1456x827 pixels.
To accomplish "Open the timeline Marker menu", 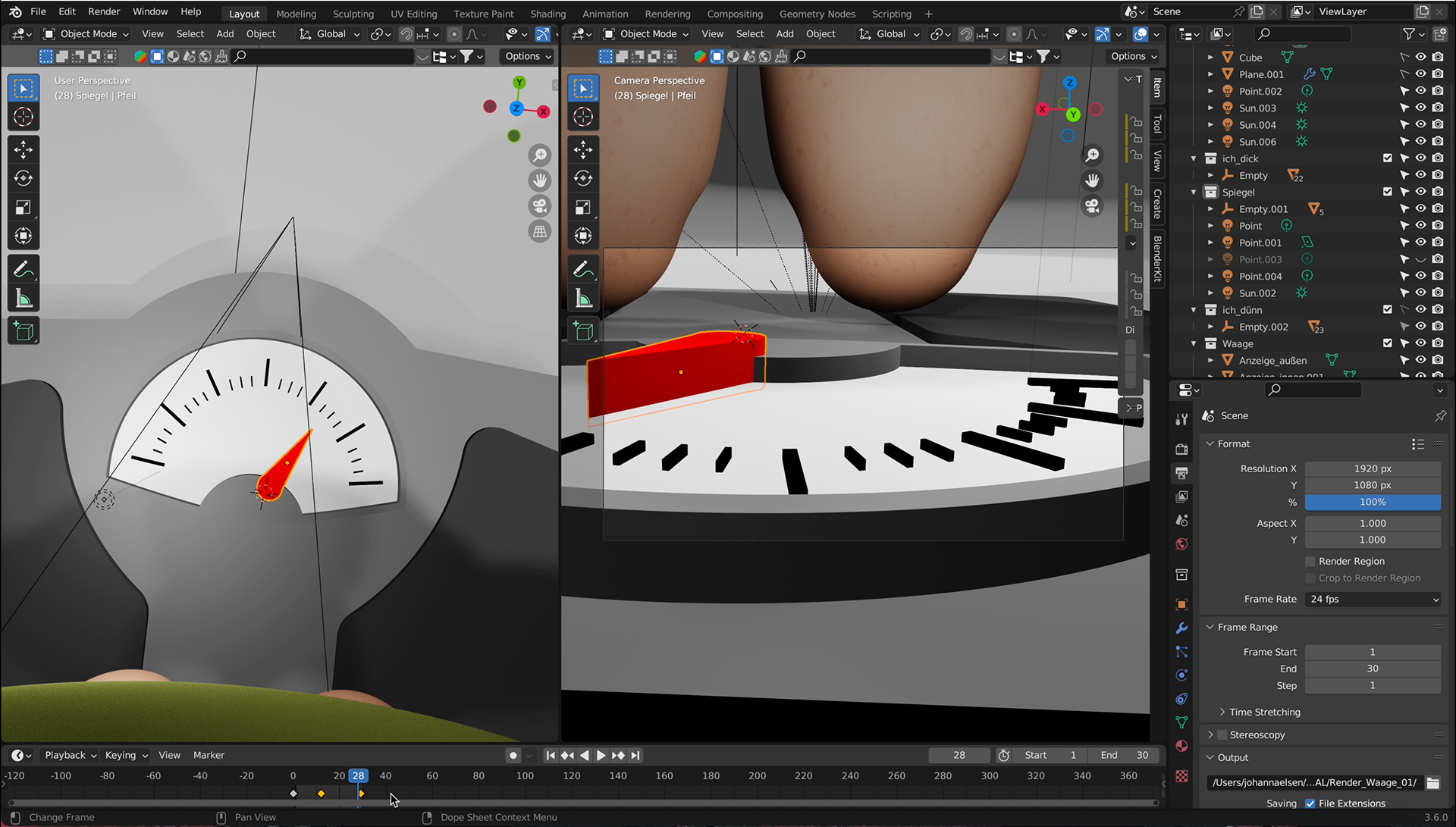I will pos(209,755).
